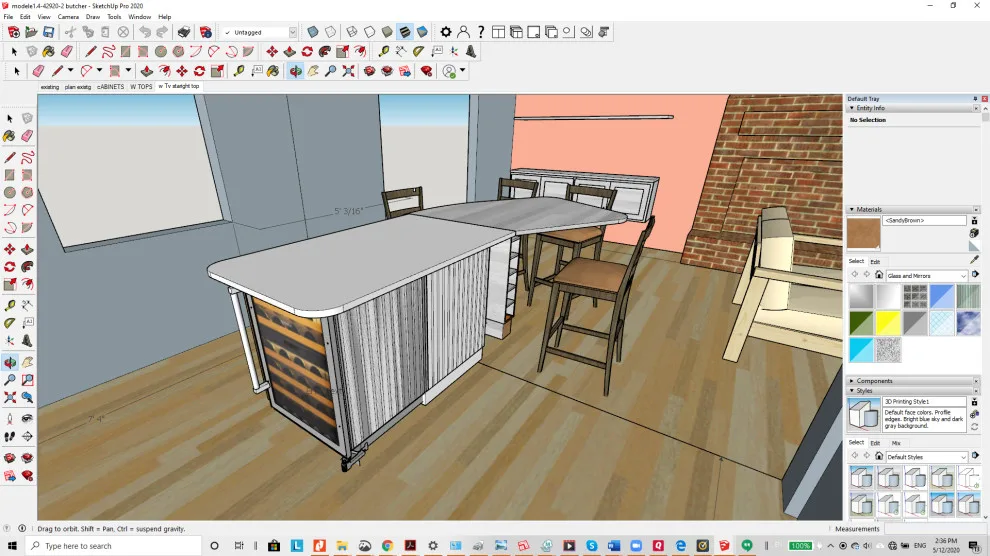Open the Camera menu
This screenshot has width=990, height=556.
tap(68, 17)
